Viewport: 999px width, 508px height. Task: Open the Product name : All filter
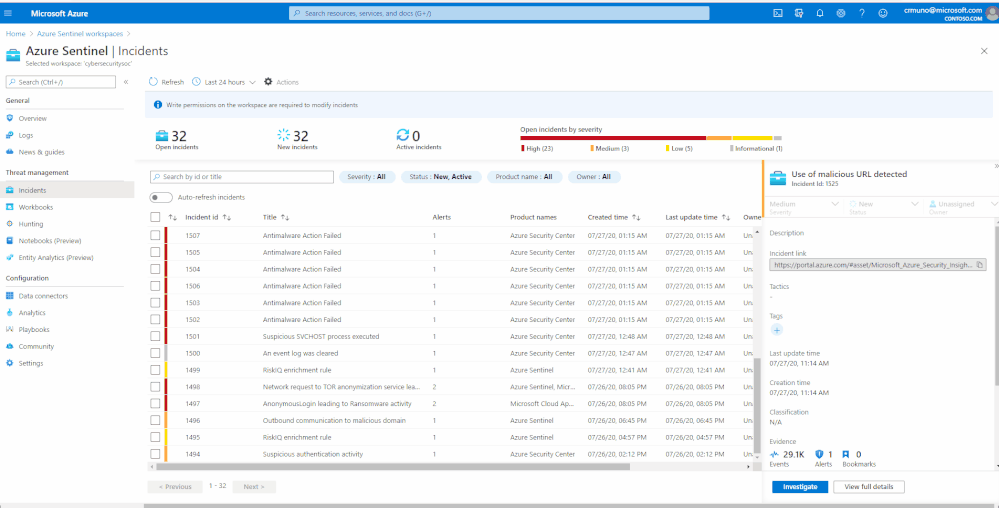coord(525,177)
